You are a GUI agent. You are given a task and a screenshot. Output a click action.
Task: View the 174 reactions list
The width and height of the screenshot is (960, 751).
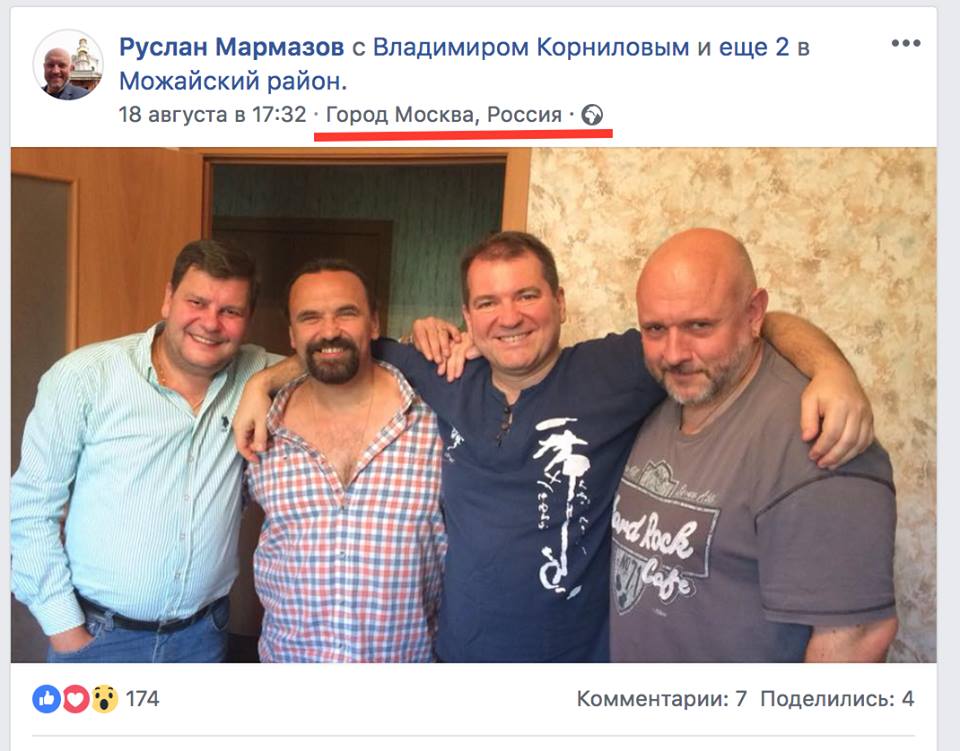pyautogui.click(x=142, y=698)
